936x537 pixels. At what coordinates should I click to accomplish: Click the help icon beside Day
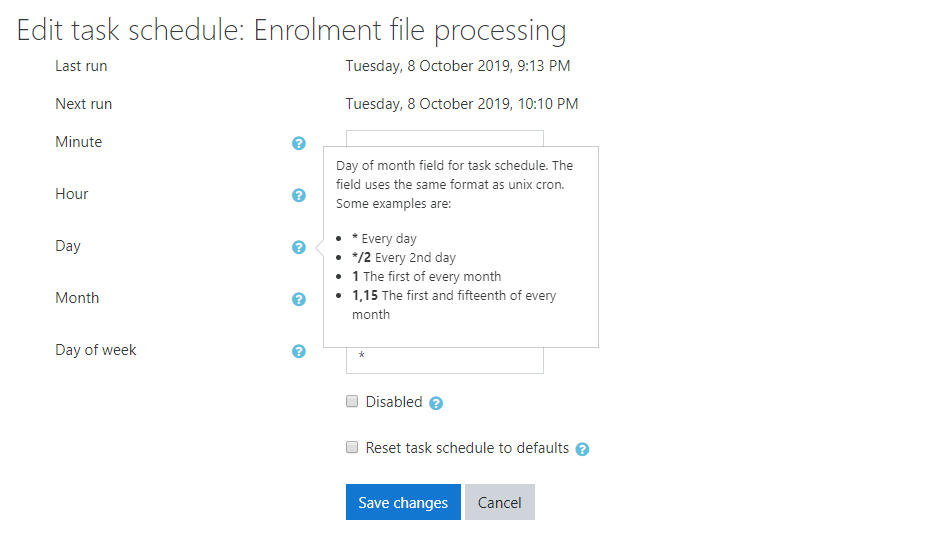(x=298, y=247)
